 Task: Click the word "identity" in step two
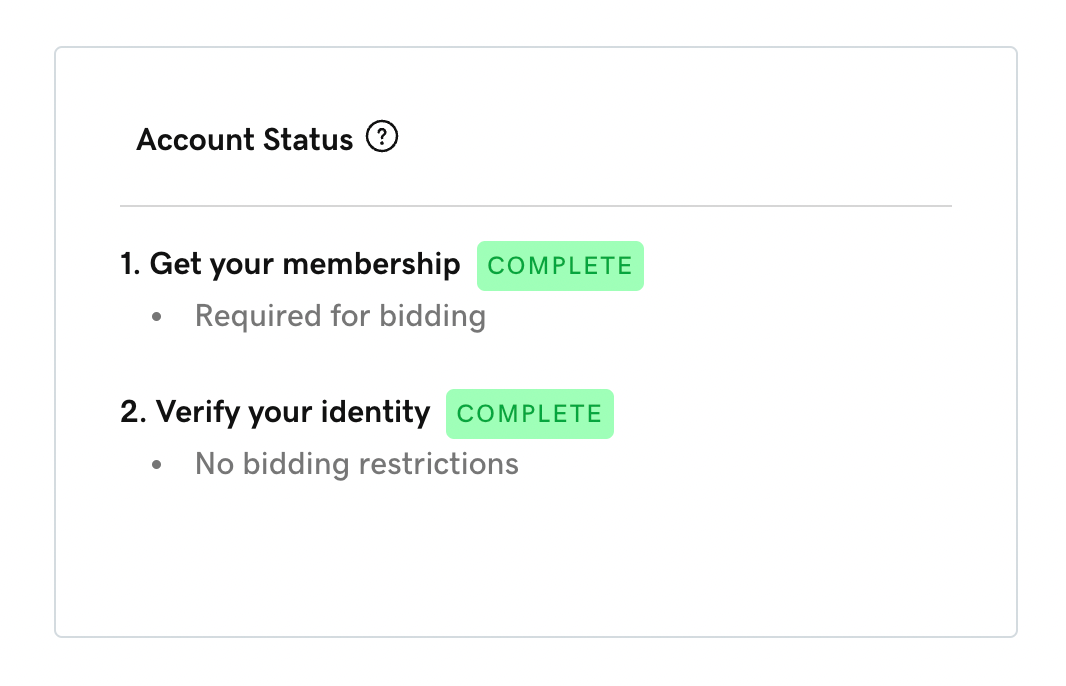pos(385,412)
